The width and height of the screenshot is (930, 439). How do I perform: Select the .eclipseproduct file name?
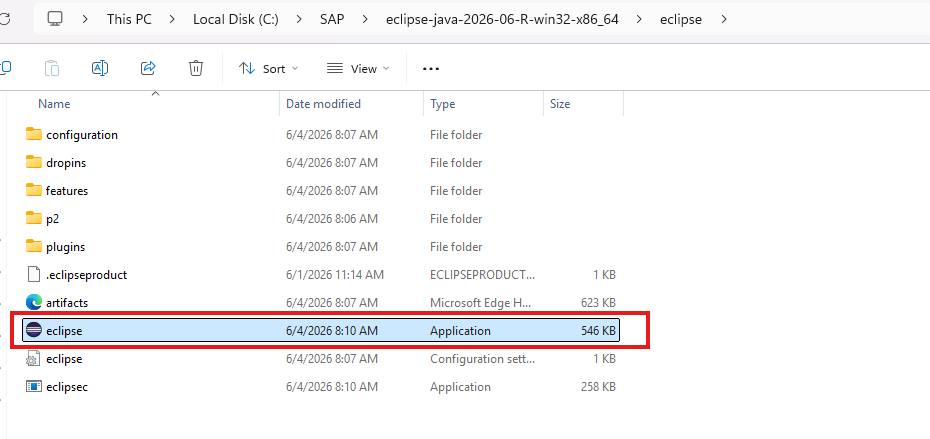click(x=87, y=275)
